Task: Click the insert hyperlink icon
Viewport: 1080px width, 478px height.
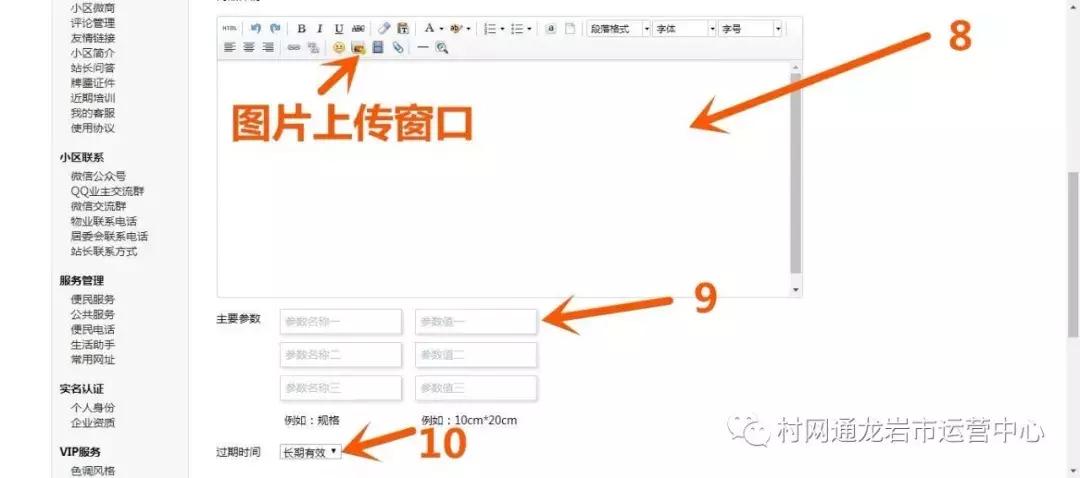Action: pos(294,48)
